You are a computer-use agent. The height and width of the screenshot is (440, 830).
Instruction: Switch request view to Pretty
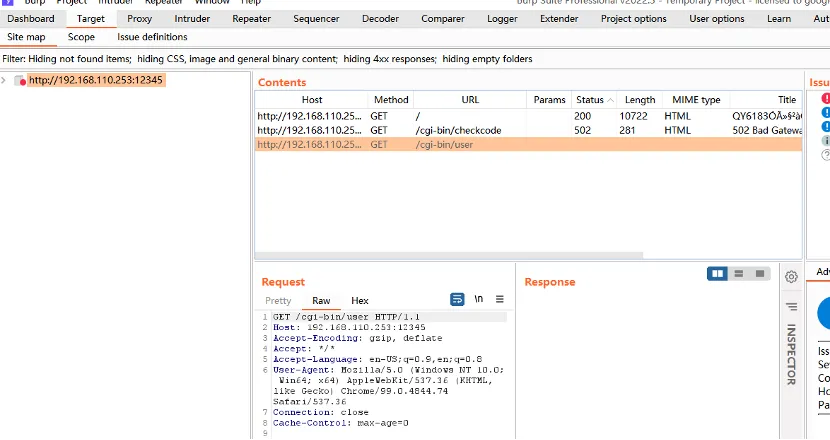(x=278, y=301)
